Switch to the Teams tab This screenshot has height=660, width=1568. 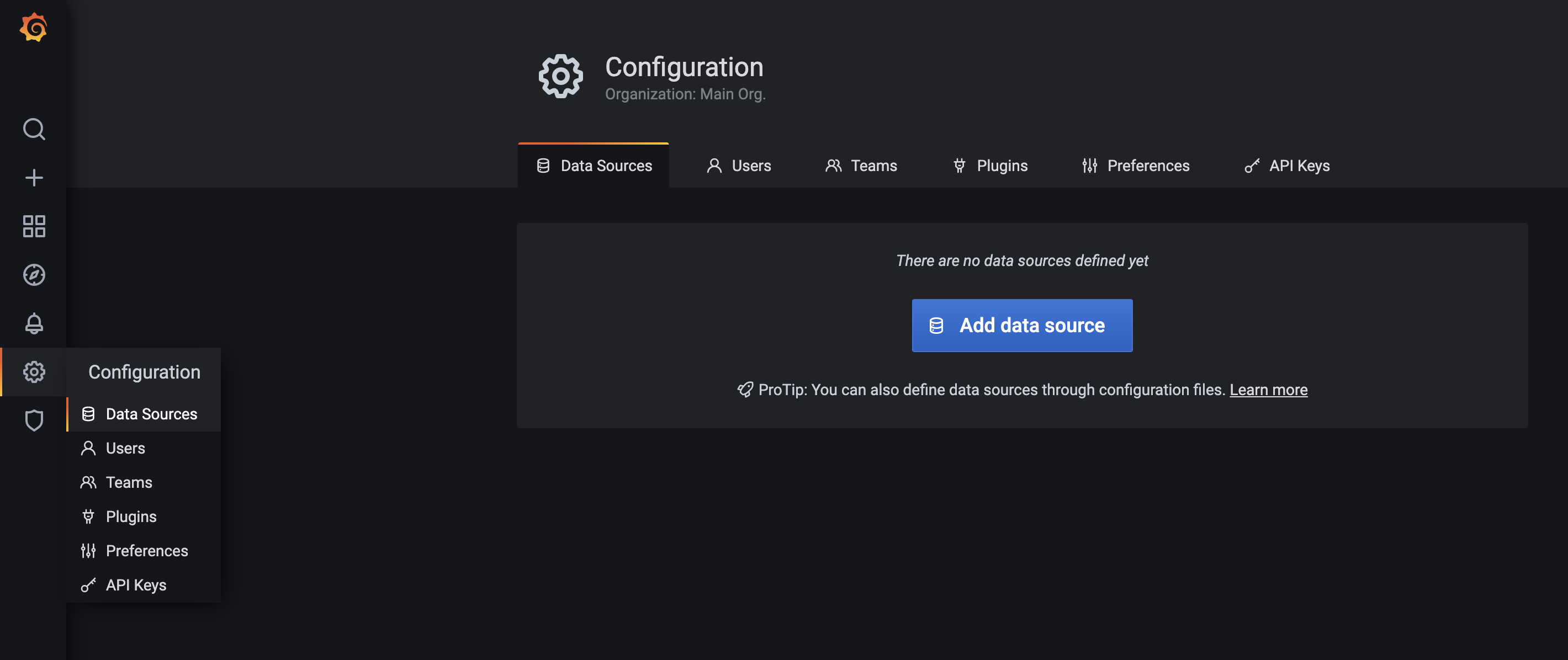(861, 166)
